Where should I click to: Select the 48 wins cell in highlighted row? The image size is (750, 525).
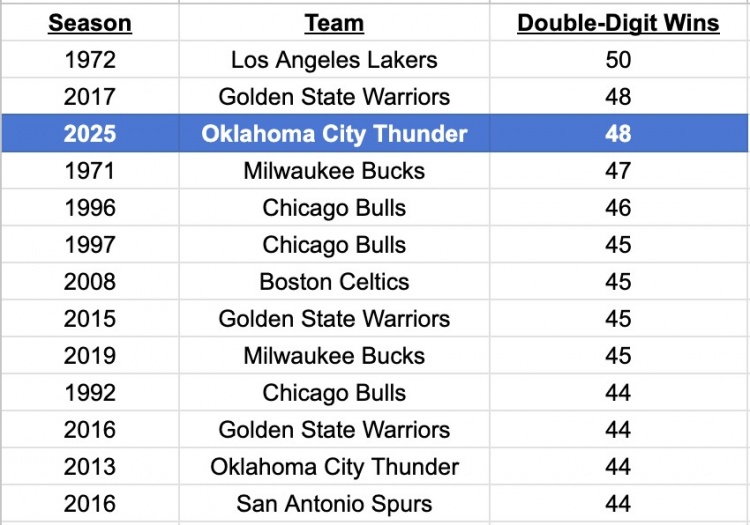tap(618, 134)
